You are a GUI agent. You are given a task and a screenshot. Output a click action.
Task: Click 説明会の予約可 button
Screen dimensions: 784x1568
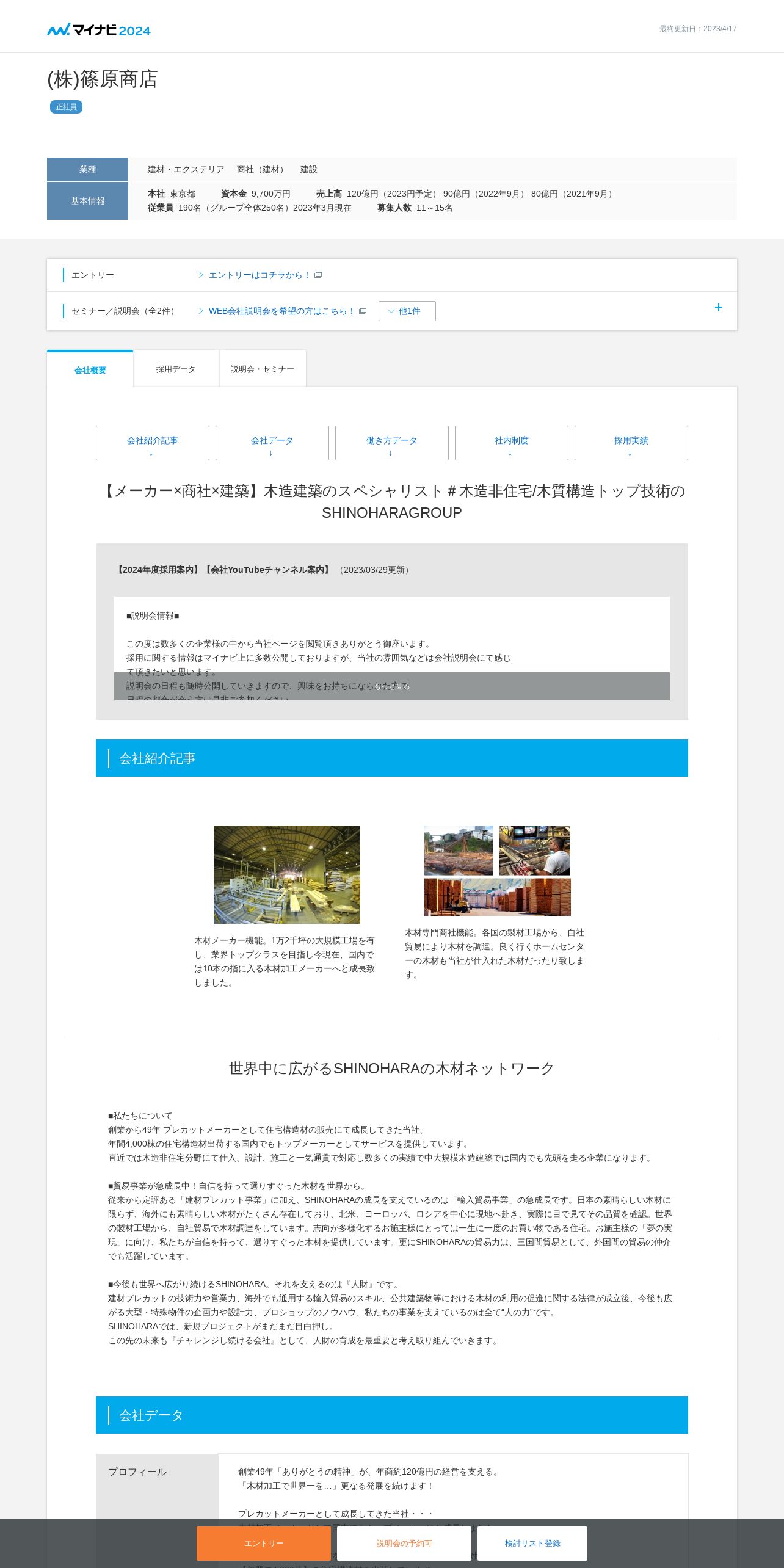pyautogui.click(x=404, y=1543)
